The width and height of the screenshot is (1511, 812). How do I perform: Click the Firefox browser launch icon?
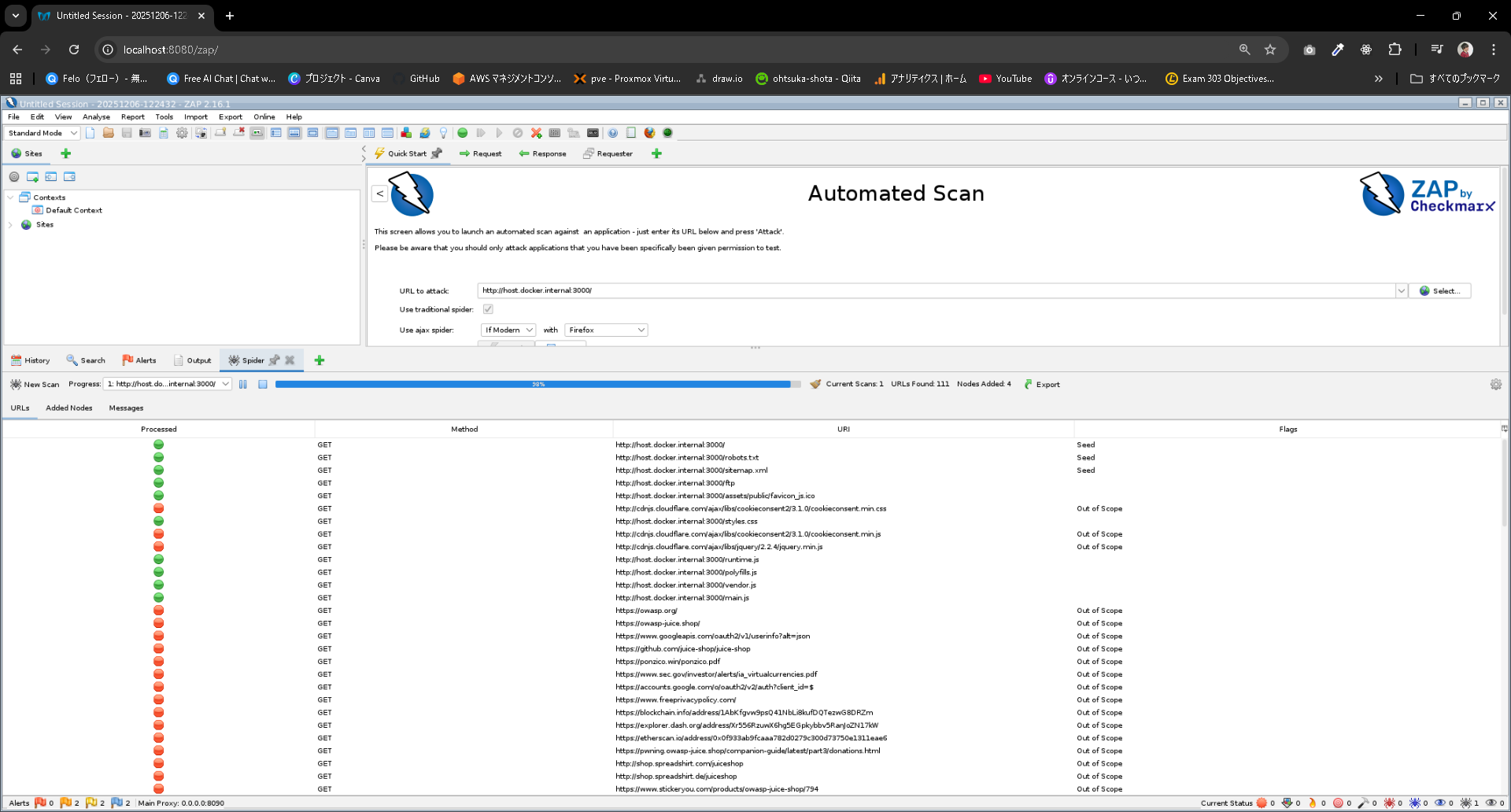649,133
